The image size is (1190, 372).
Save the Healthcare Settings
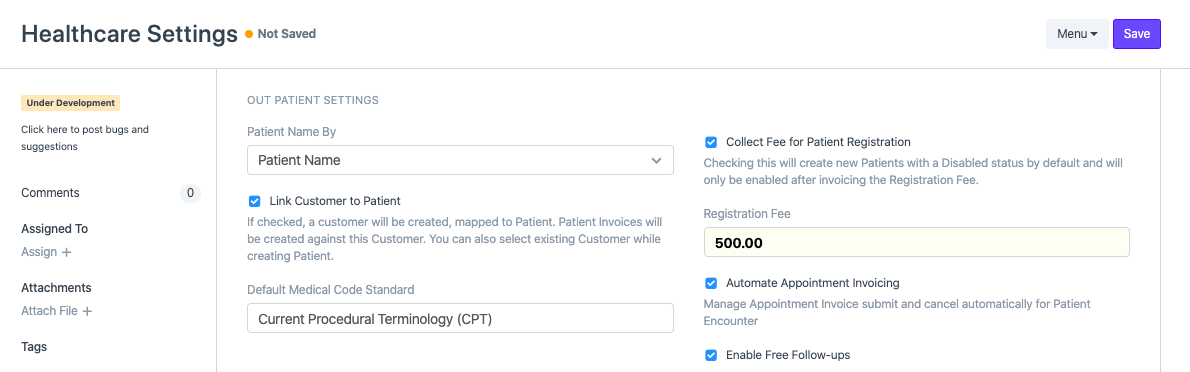pos(1136,34)
